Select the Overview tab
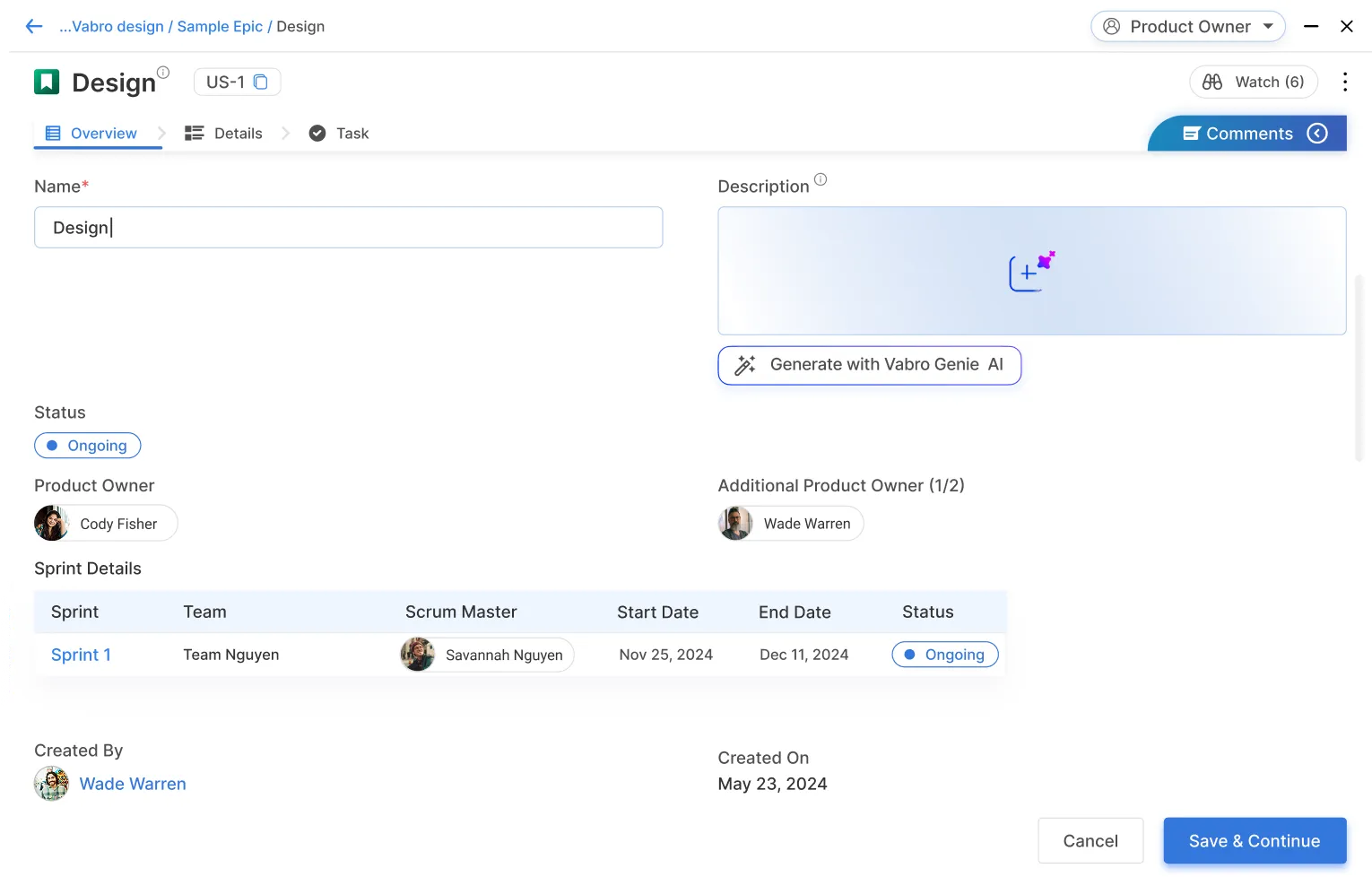1372x877 pixels. click(91, 134)
